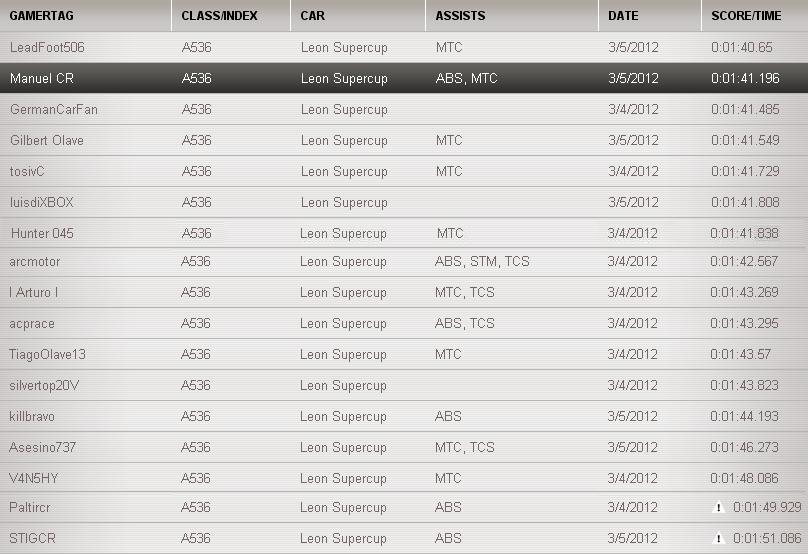Image resolution: width=808 pixels, height=554 pixels.
Task: Click the 0:01:43.269 time for I Arturo I
Action: tap(744, 292)
